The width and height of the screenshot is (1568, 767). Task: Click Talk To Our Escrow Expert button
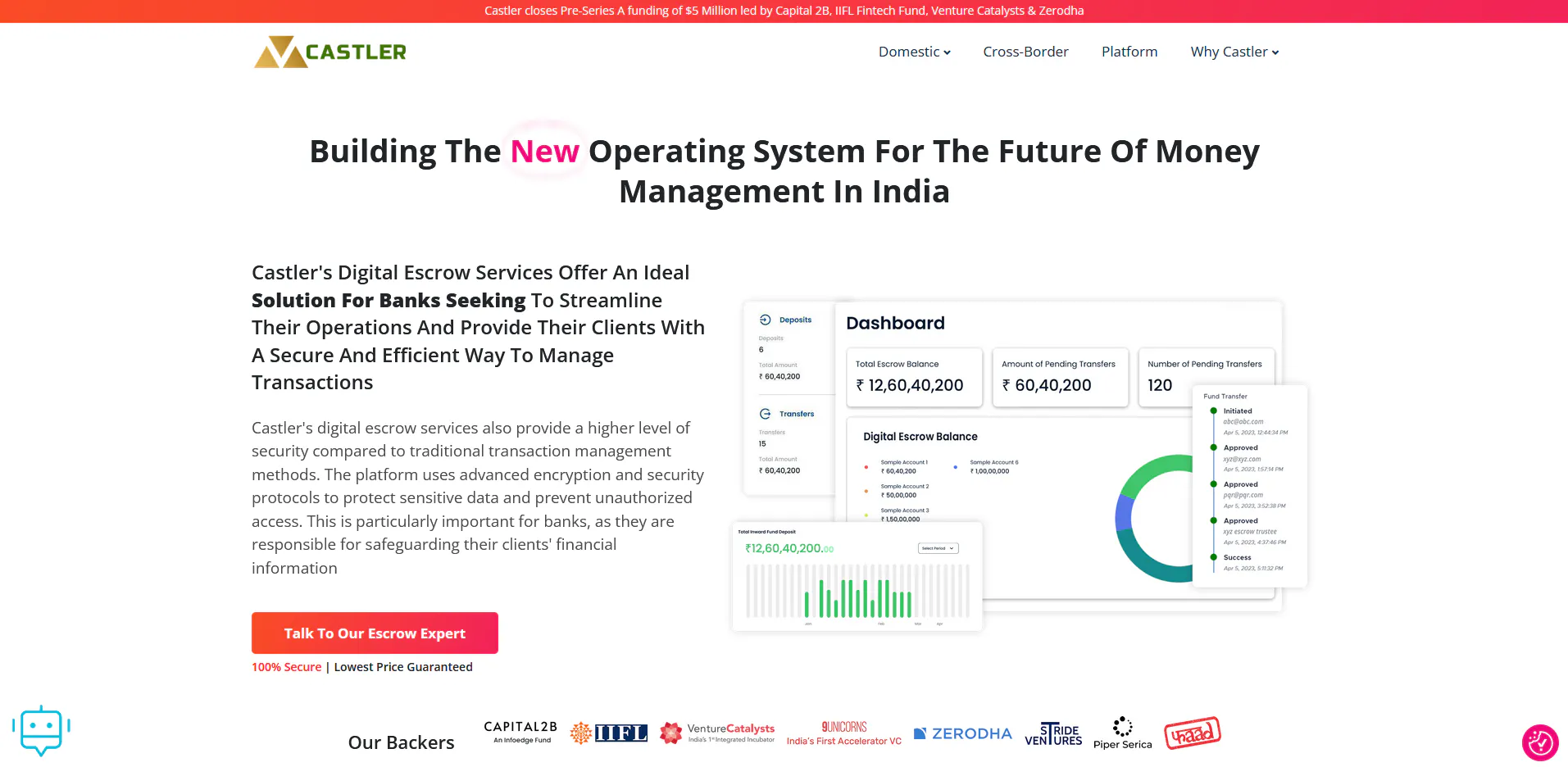pyautogui.click(x=375, y=633)
